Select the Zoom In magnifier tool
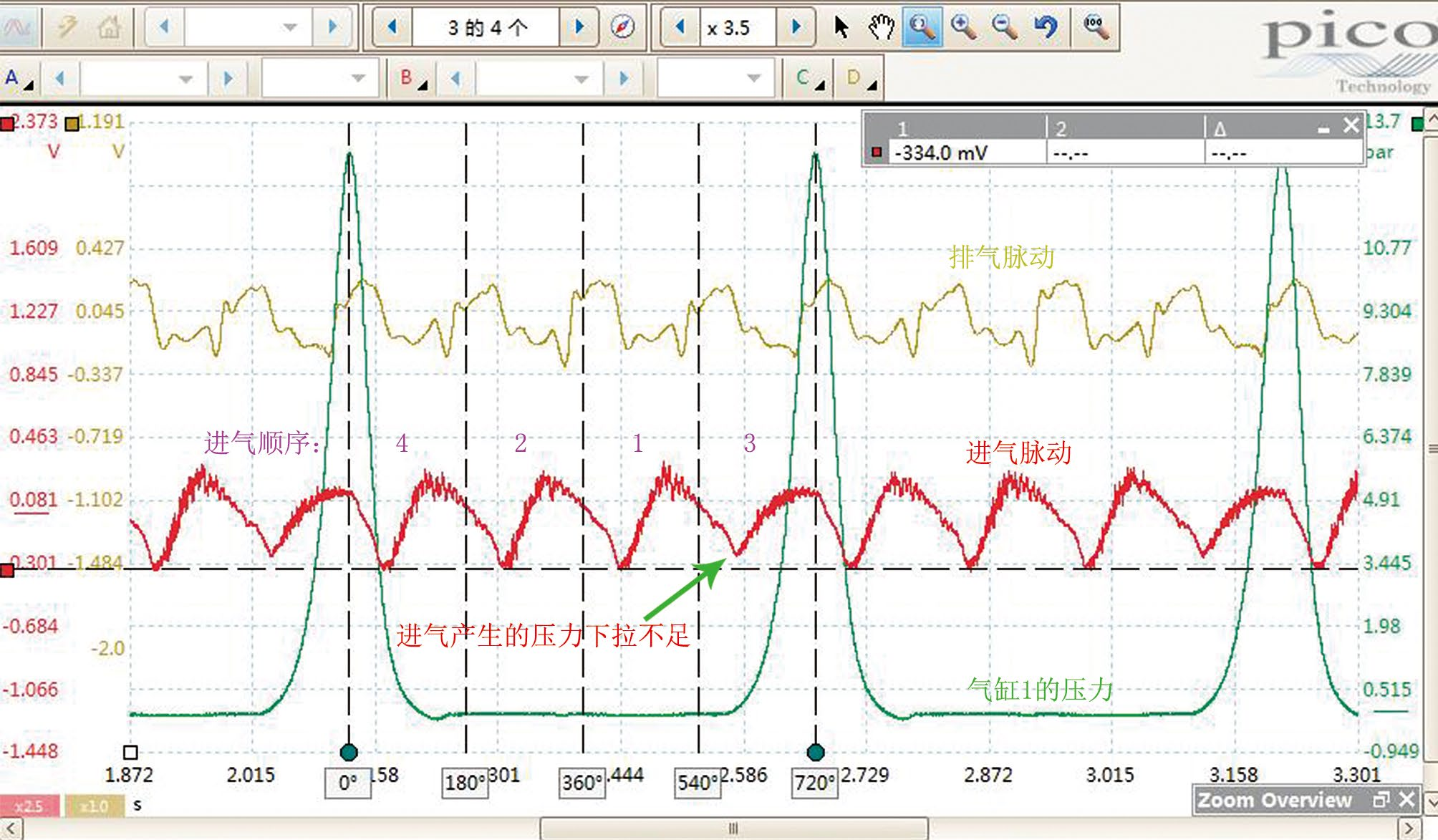 [x=964, y=27]
